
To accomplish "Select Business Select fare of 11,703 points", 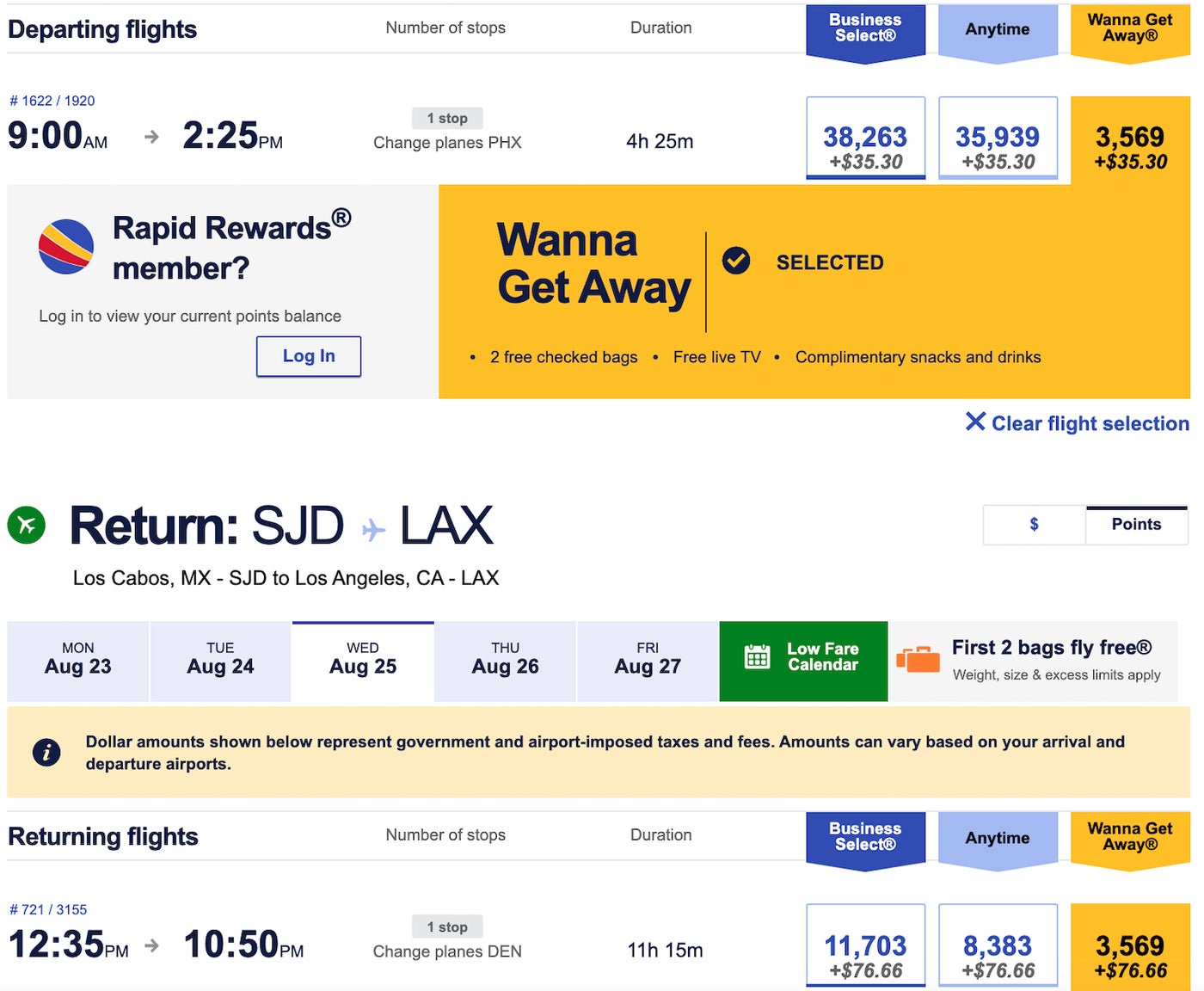I will (x=865, y=945).
